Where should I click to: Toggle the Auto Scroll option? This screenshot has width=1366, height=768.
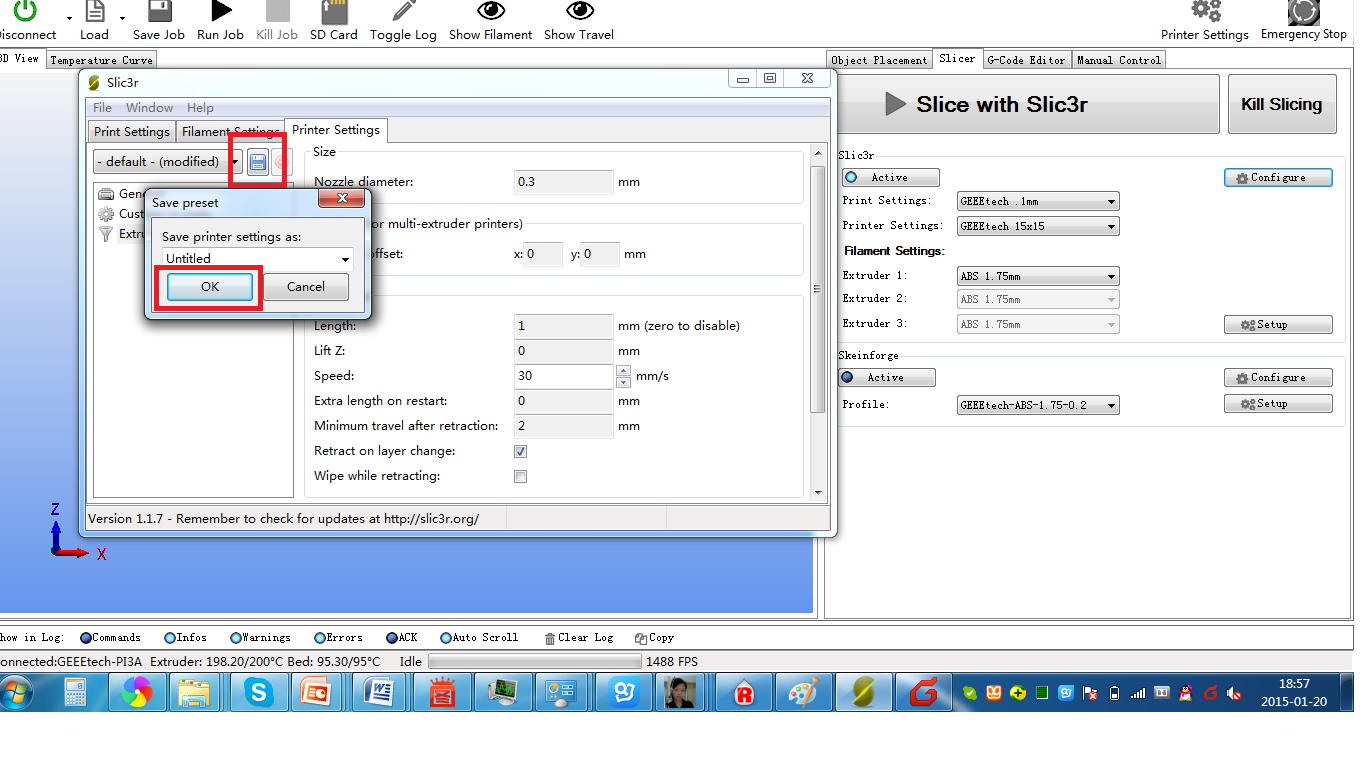point(479,638)
